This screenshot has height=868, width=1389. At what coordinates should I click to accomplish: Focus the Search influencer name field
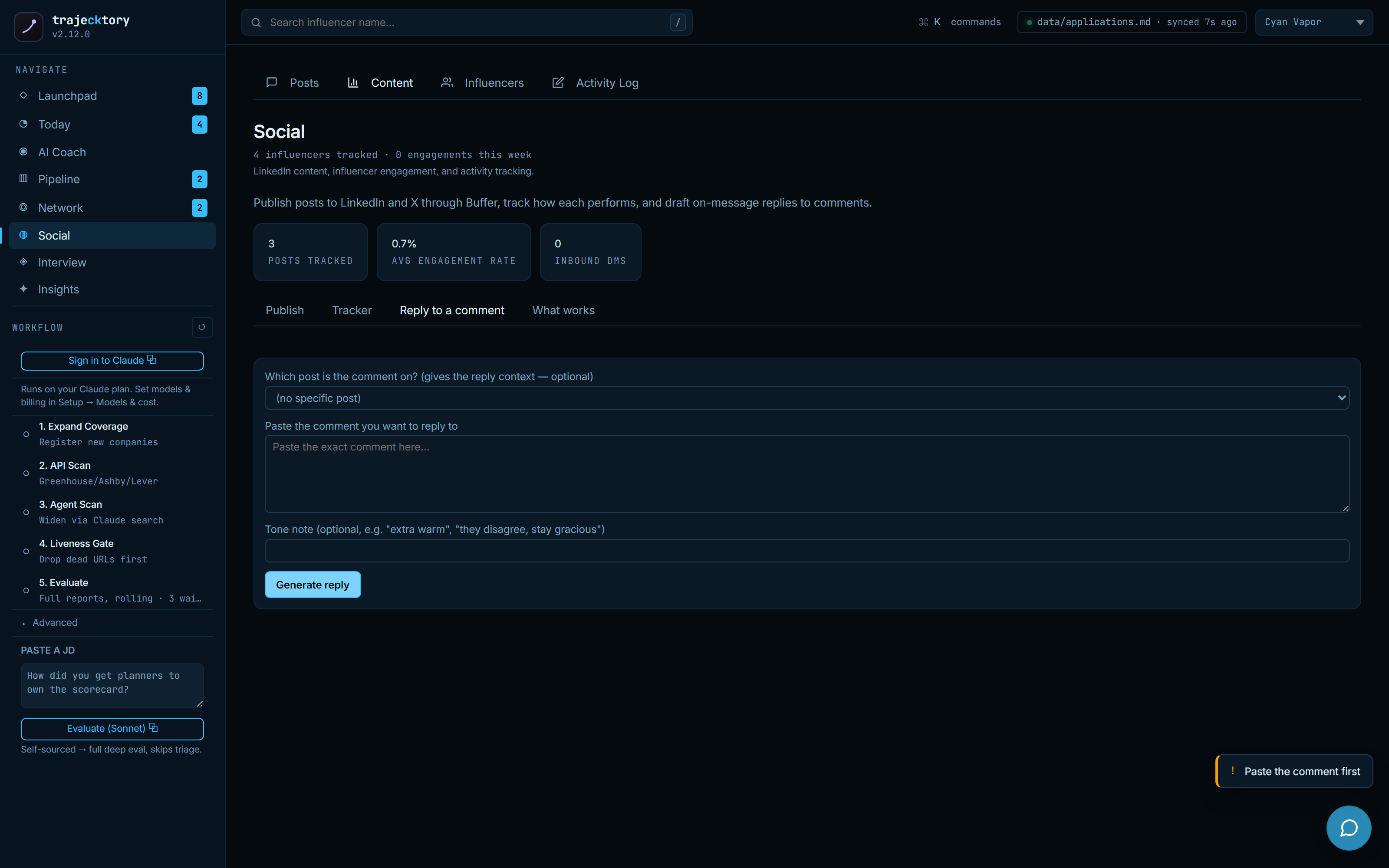(467, 23)
